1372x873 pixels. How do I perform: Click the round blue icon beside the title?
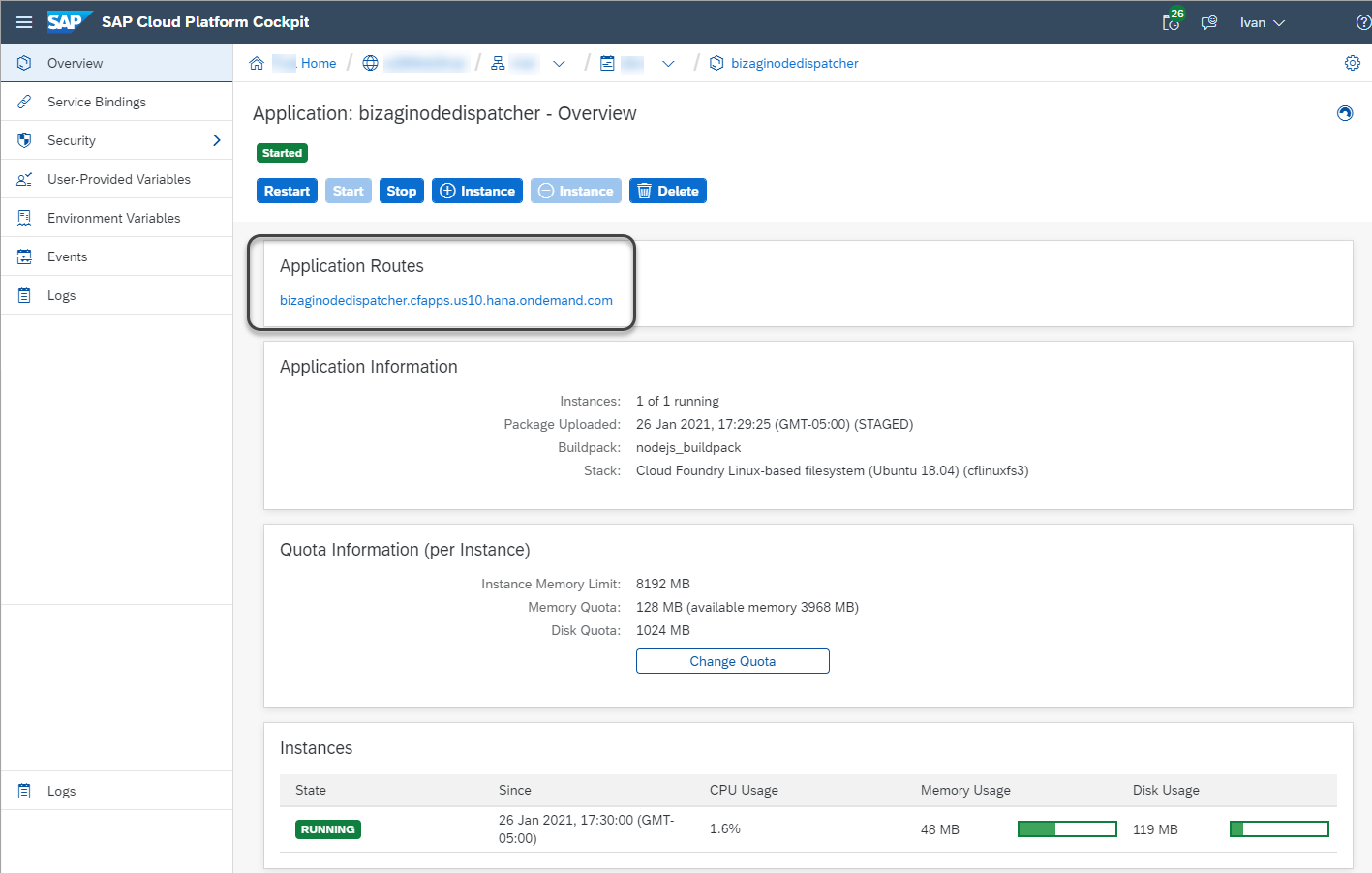point(1345,113)
